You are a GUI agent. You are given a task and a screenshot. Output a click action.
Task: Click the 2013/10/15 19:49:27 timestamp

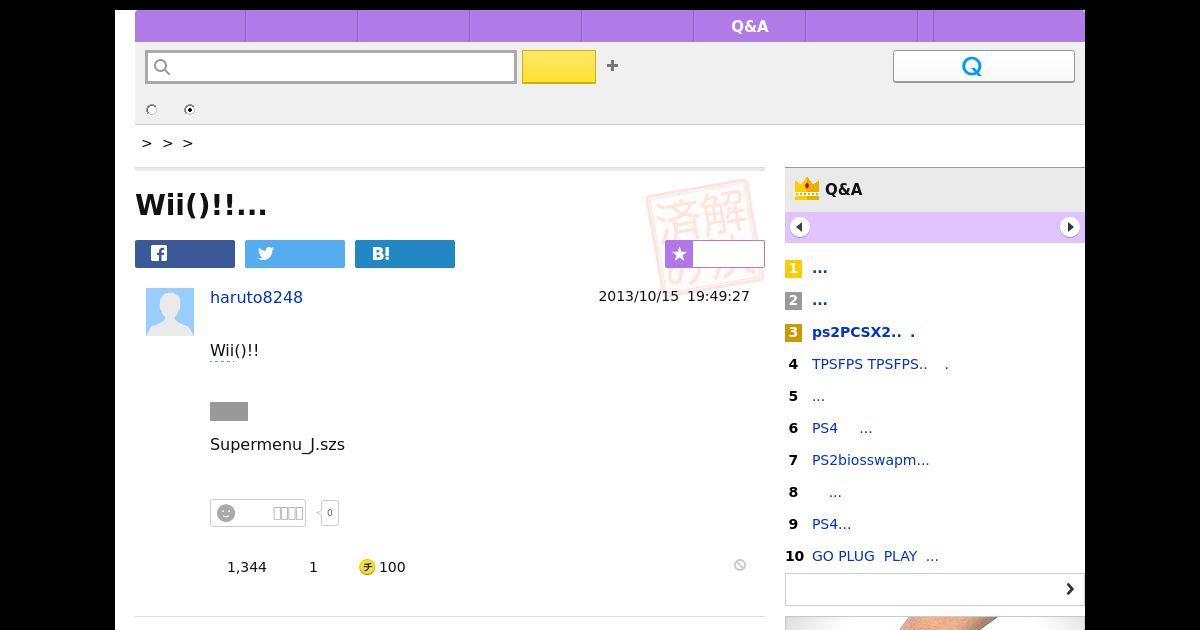pyautogui.click(x=674, y=296)
